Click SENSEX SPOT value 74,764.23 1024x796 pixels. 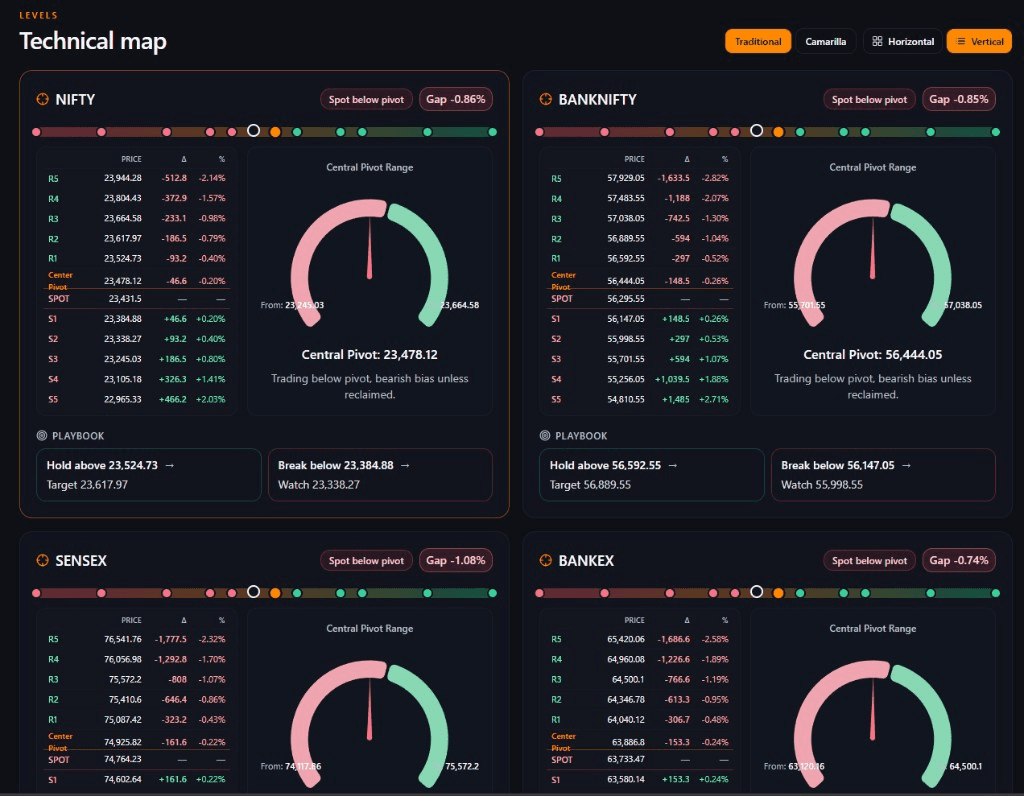[x=123, y=759]
